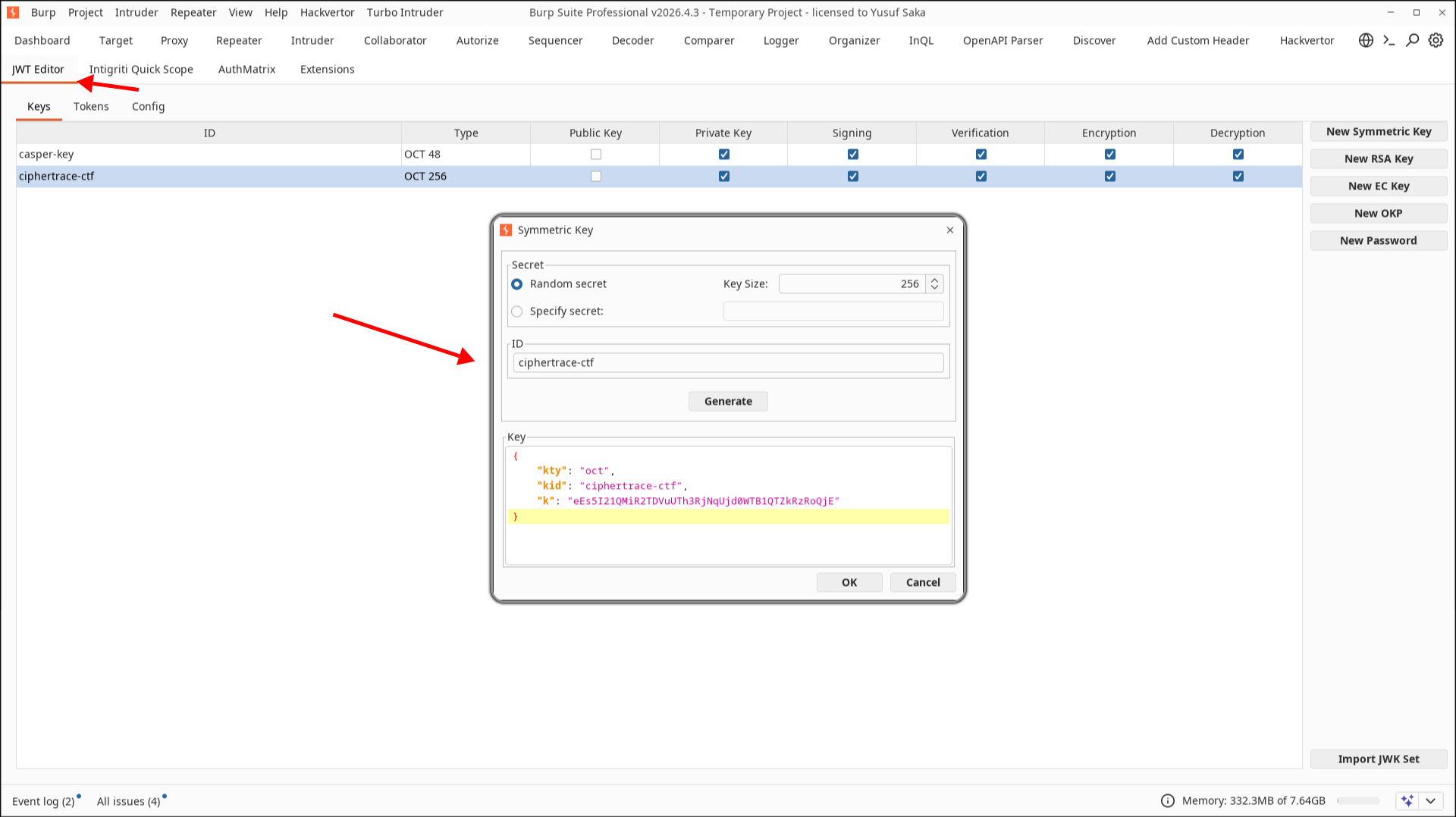
Task: Open the globe browser icon
Action: 1366,40
